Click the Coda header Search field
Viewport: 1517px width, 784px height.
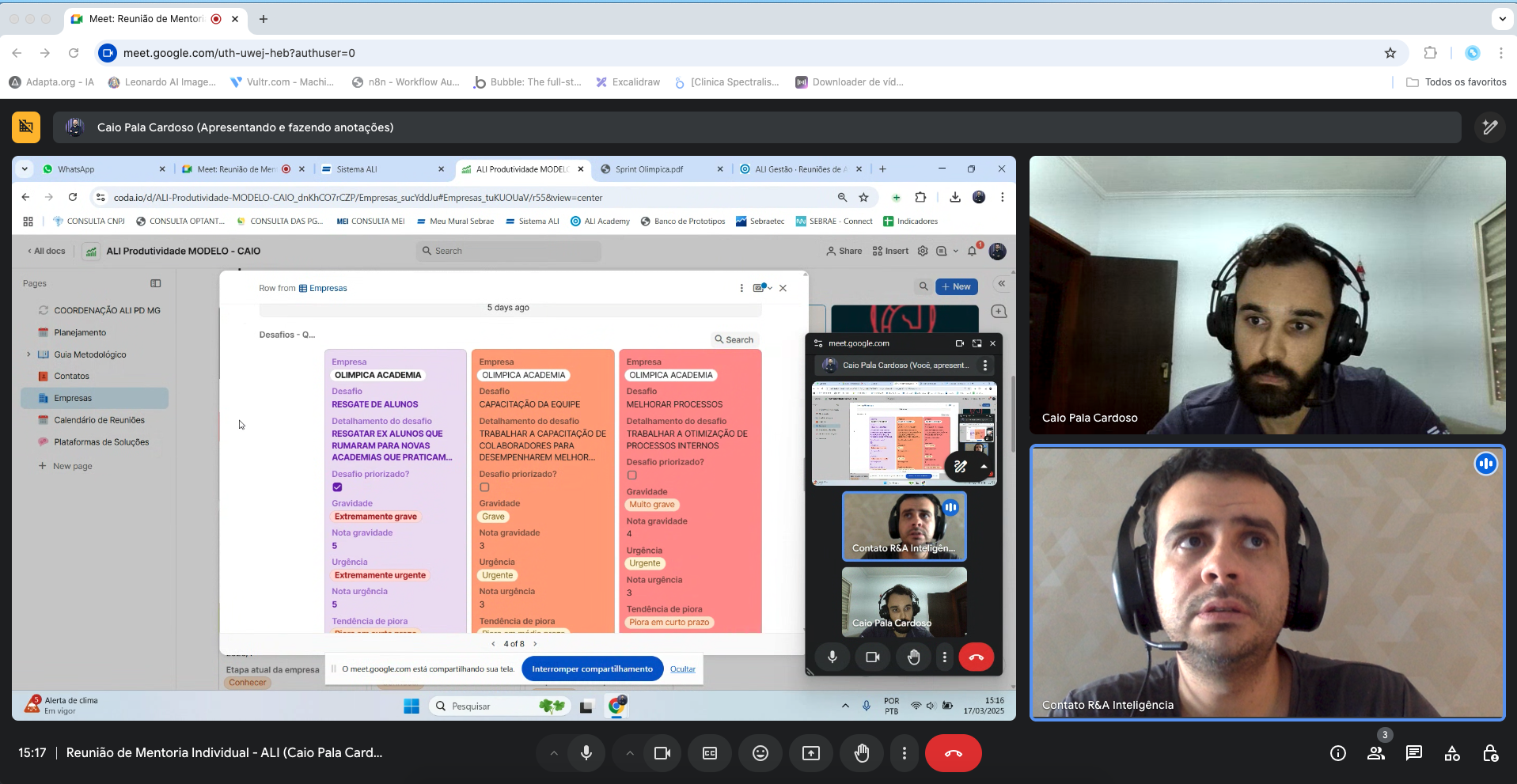[509, 251]
